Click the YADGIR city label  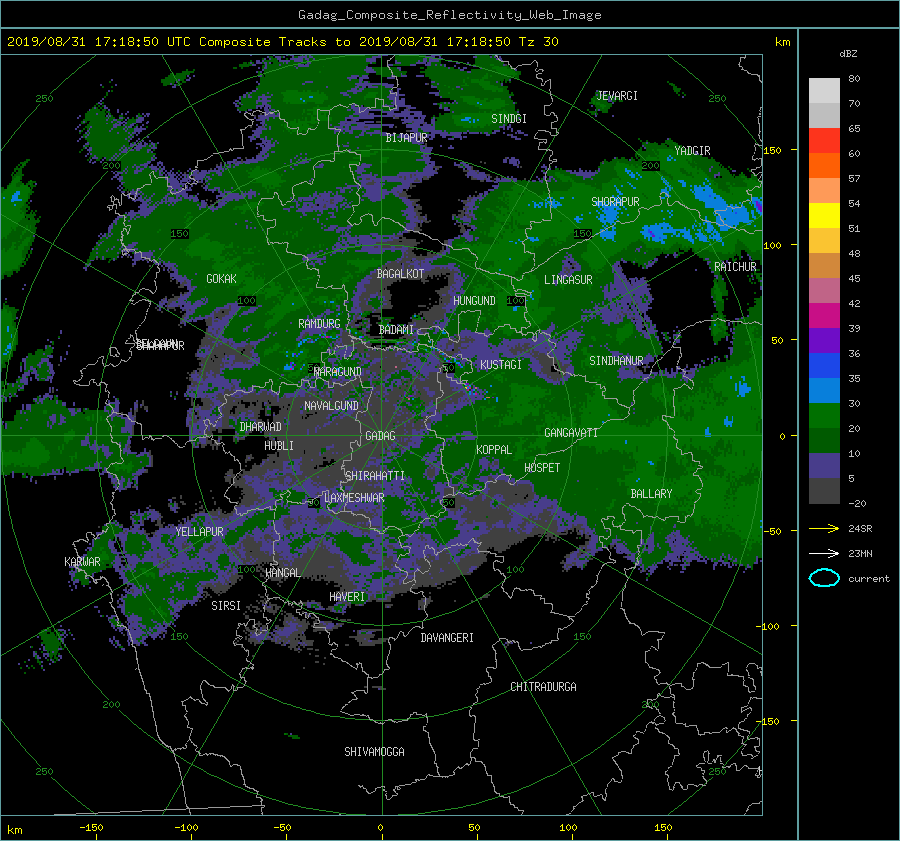tap(692, 150)
